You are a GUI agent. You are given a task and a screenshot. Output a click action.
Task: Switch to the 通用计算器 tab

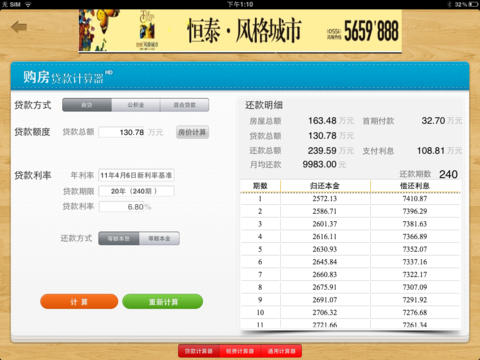[281, 351]
